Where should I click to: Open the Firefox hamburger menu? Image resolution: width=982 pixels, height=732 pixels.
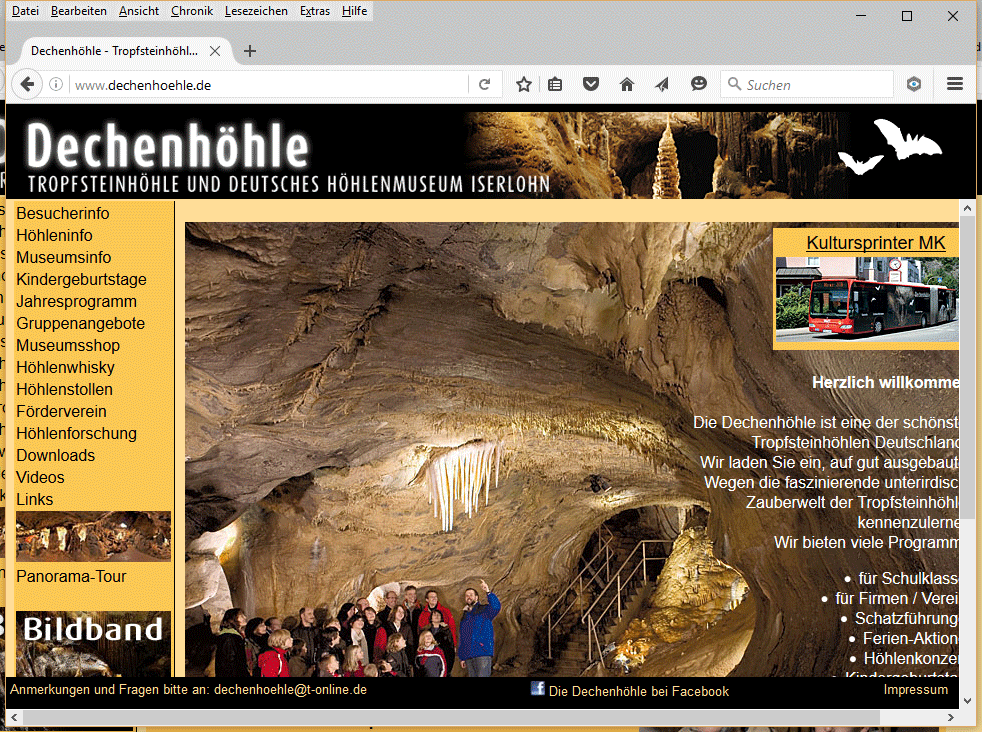coord(954,84)
